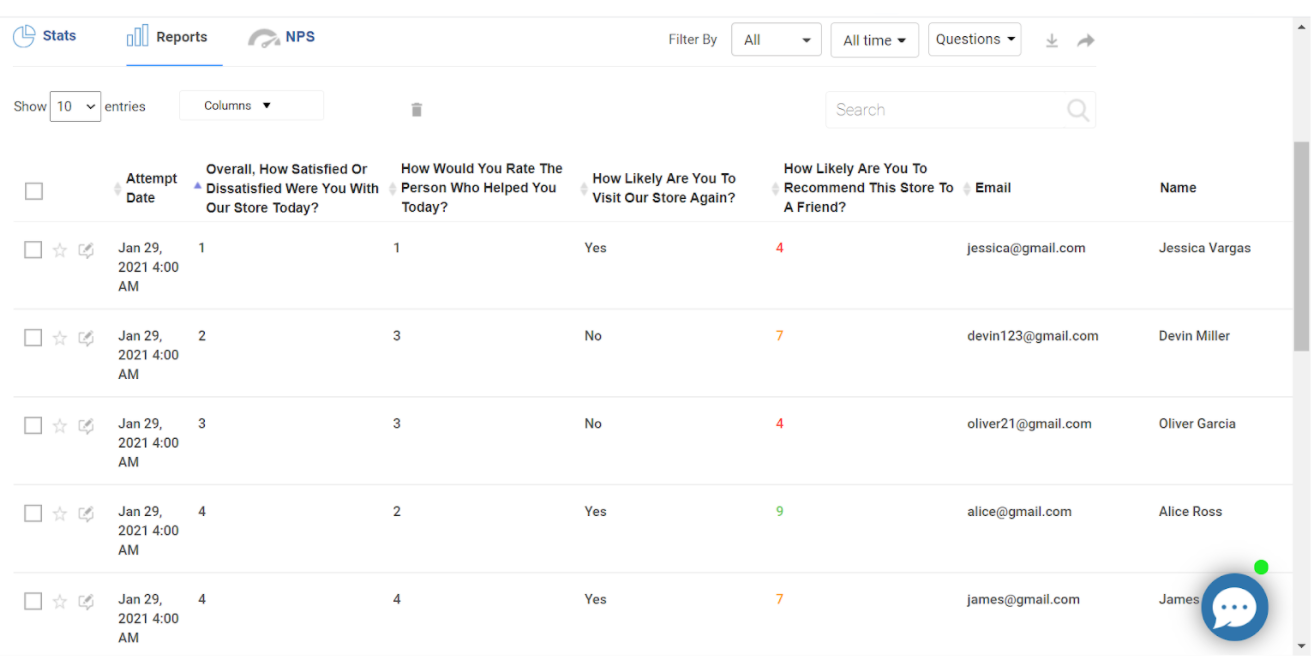Check the box for Oliver Garcia's row

click(34, 426)
